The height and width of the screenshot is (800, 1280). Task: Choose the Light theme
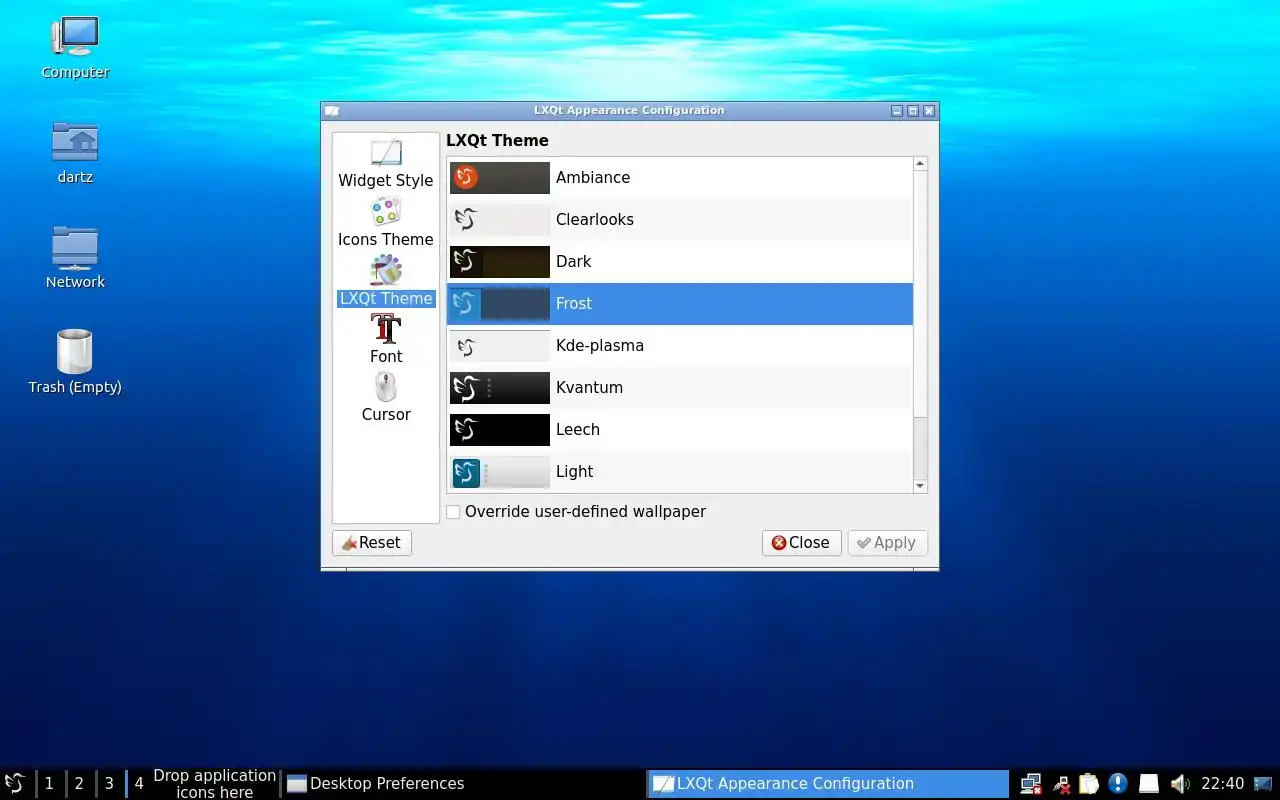pos(680,471)
